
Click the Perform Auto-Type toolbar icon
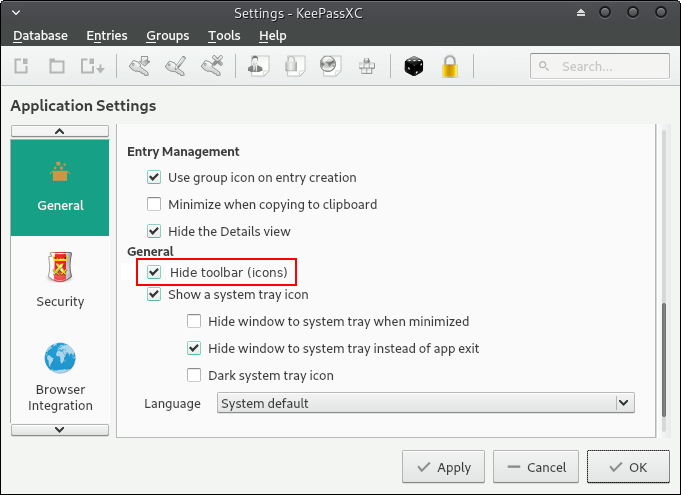pyautogui.click(x=367, y=66)
